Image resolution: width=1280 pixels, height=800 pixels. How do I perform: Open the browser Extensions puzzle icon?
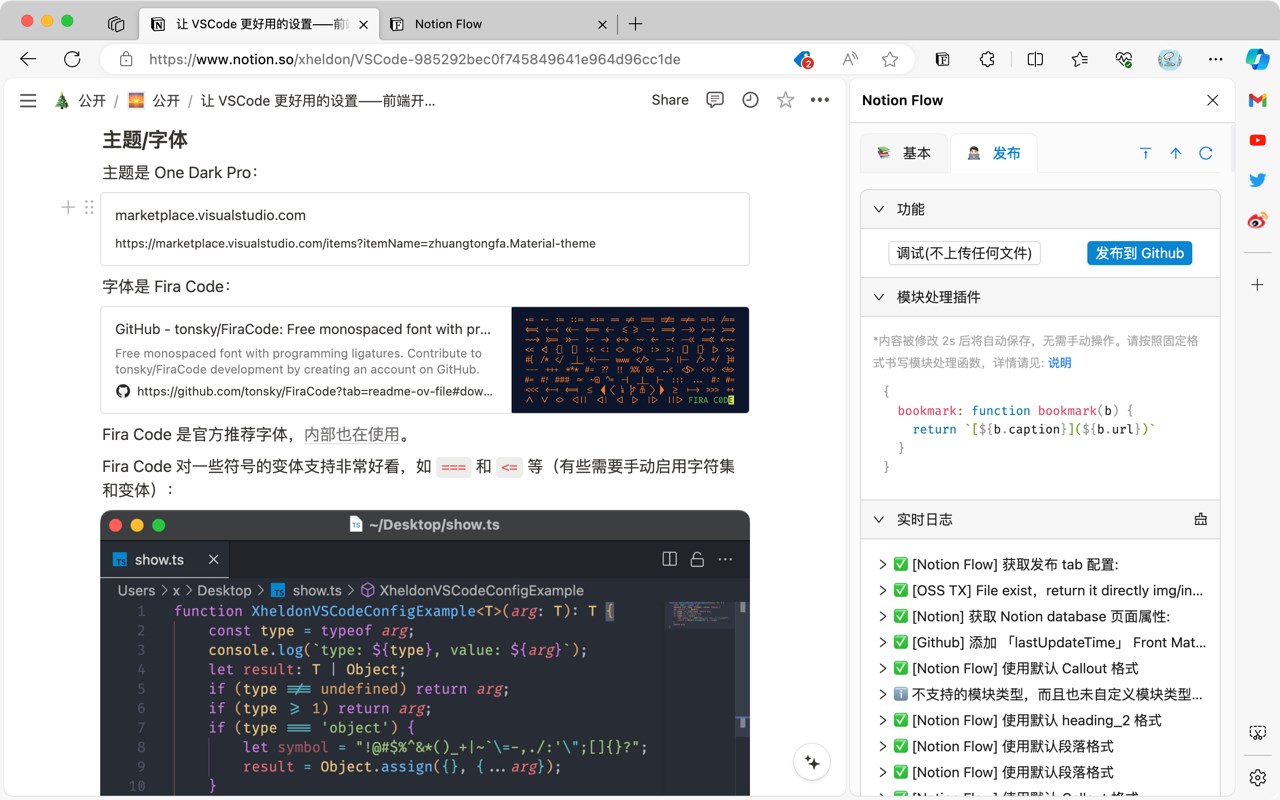tap(987, 59)
